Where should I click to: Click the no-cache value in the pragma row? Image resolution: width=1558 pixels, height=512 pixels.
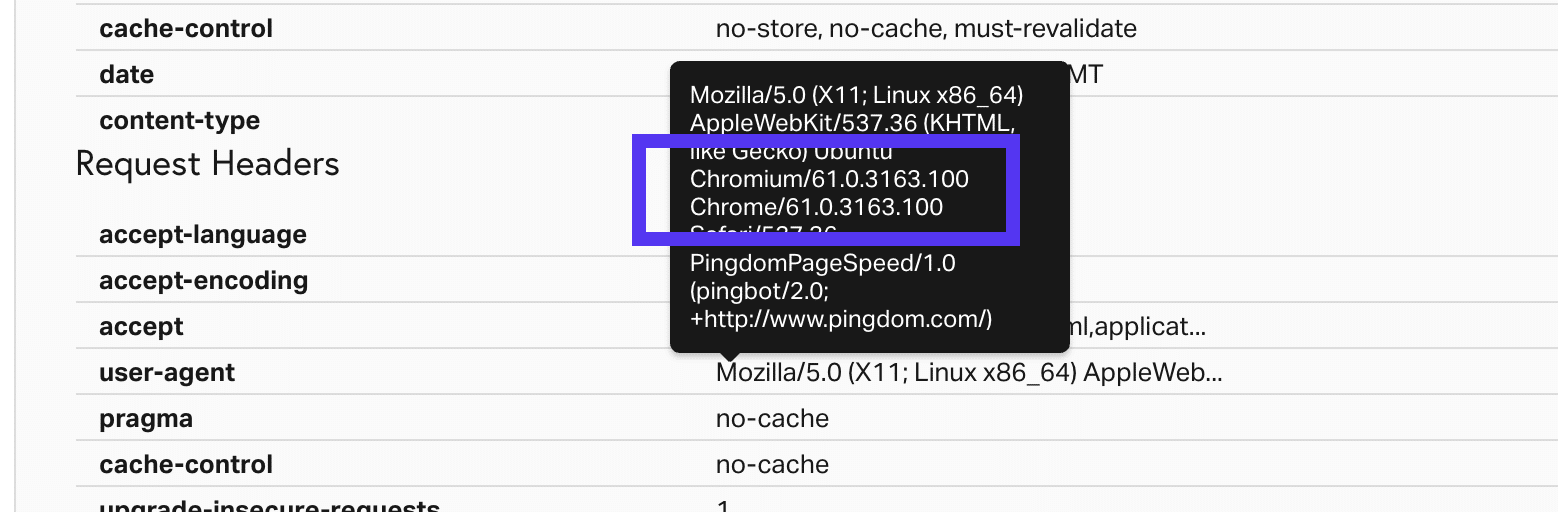coord(772,419)
